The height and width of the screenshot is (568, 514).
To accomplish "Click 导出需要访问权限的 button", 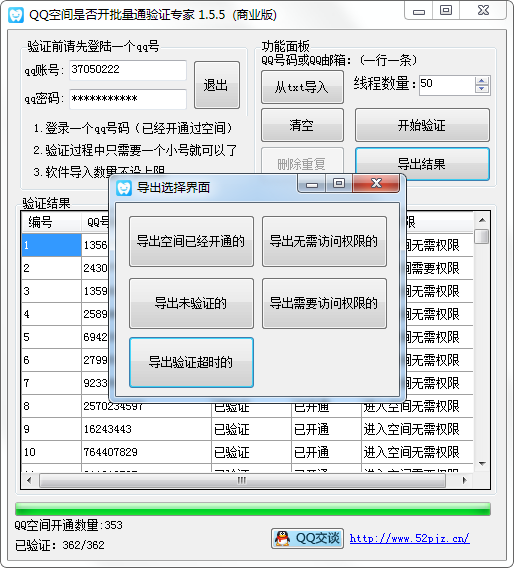I will tap(324, 303).
